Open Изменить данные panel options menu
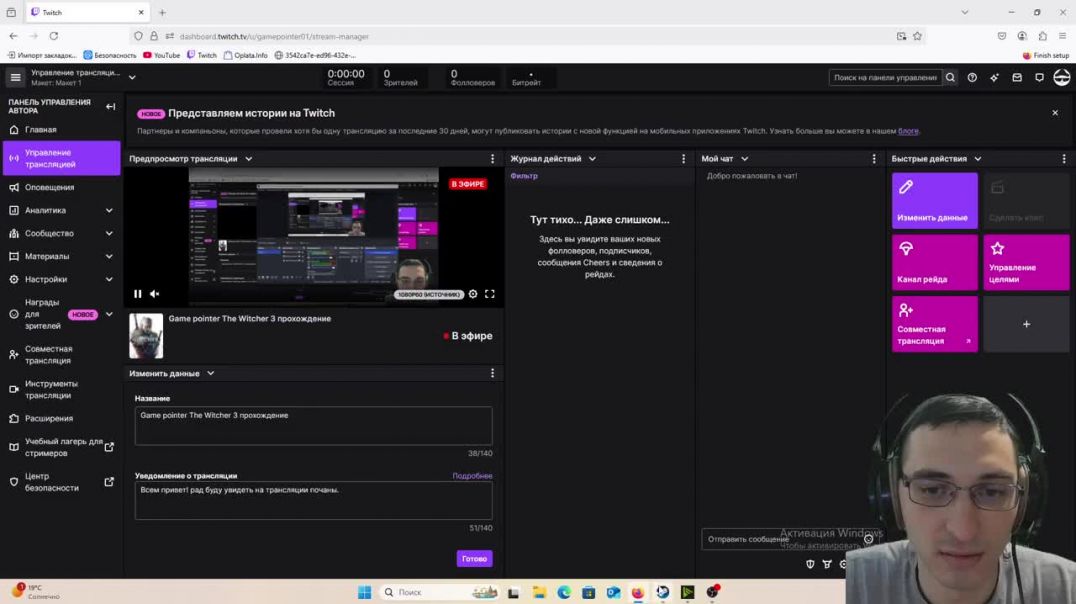Viewport: 1076px width, 604px height. [492, 373]
